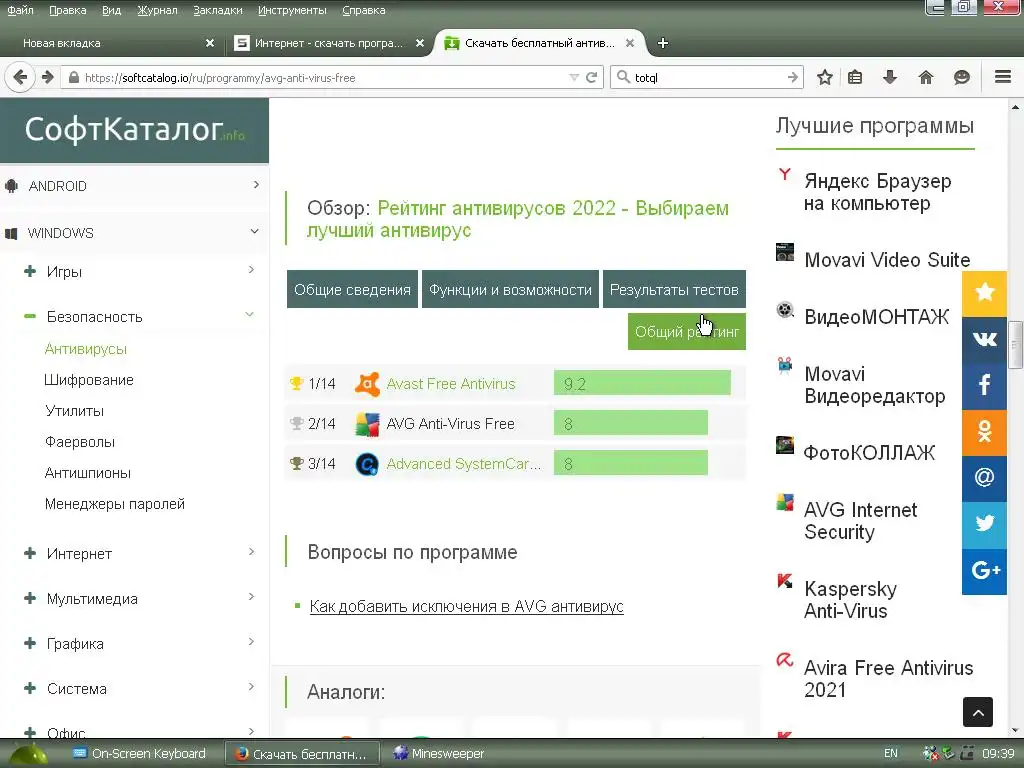Click the chat smiley toolbar icon
1024x768 pixels.
tap(962, 77)
